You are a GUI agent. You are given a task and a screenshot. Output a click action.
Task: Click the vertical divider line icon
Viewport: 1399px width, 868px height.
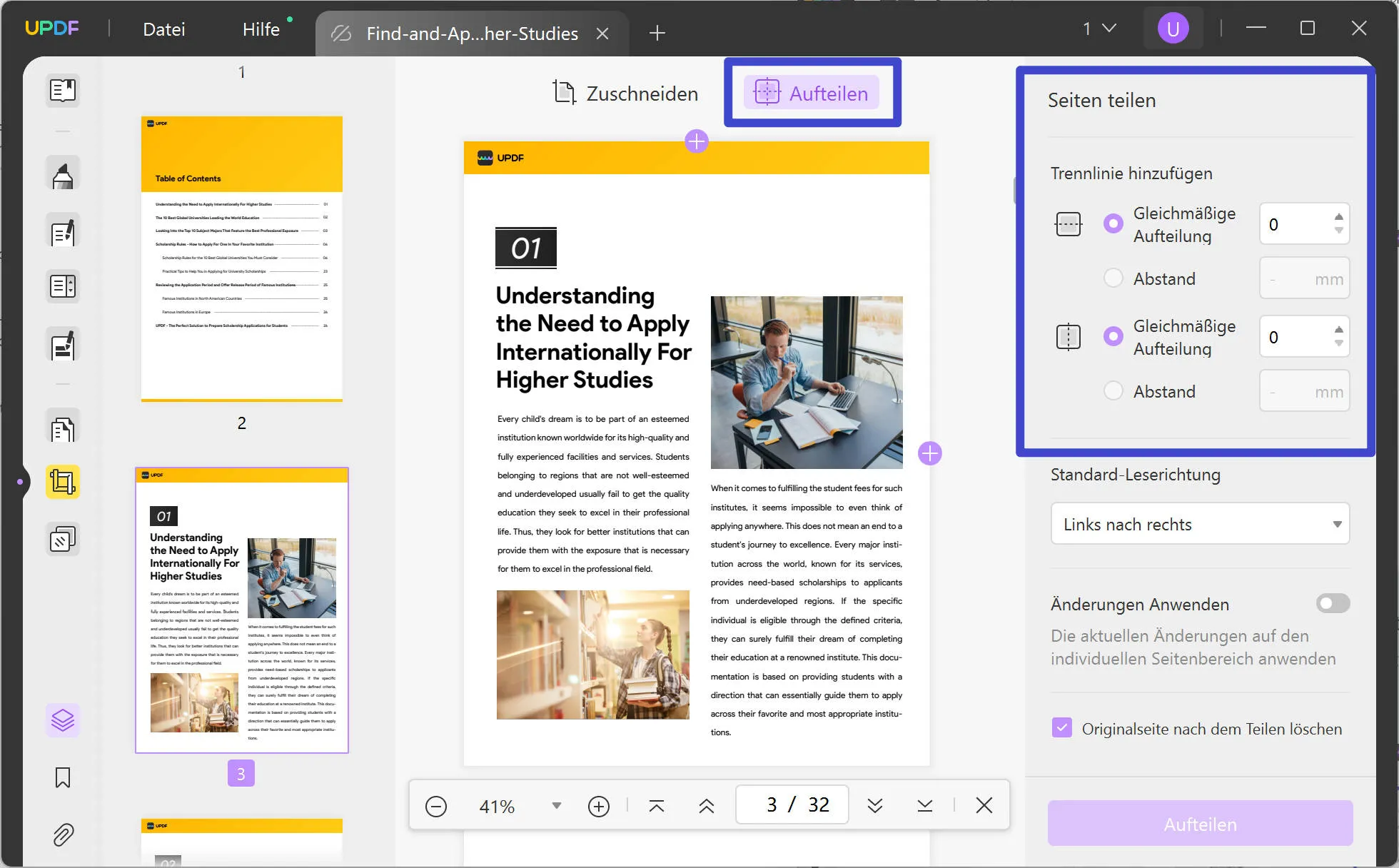tap(1069, 337)
